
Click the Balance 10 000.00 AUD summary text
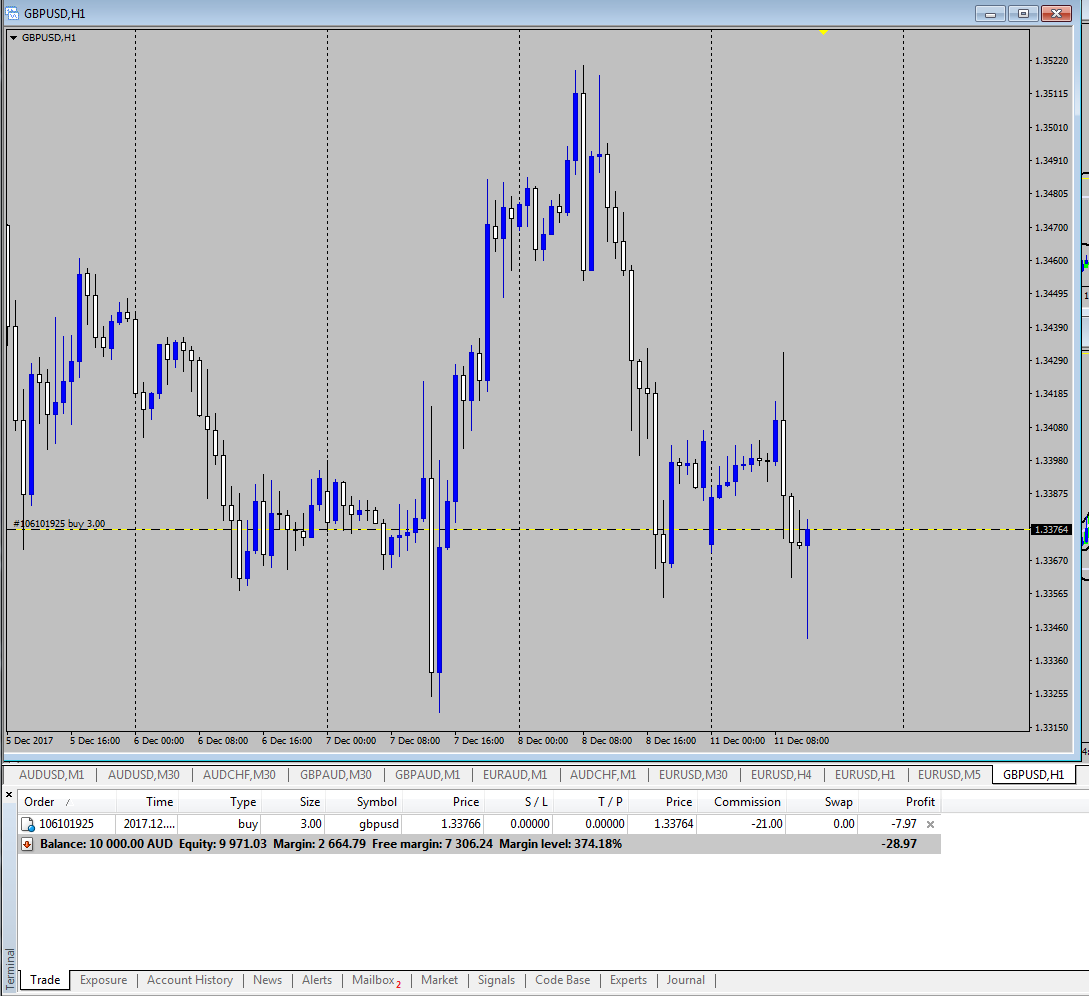coord(106,845)
